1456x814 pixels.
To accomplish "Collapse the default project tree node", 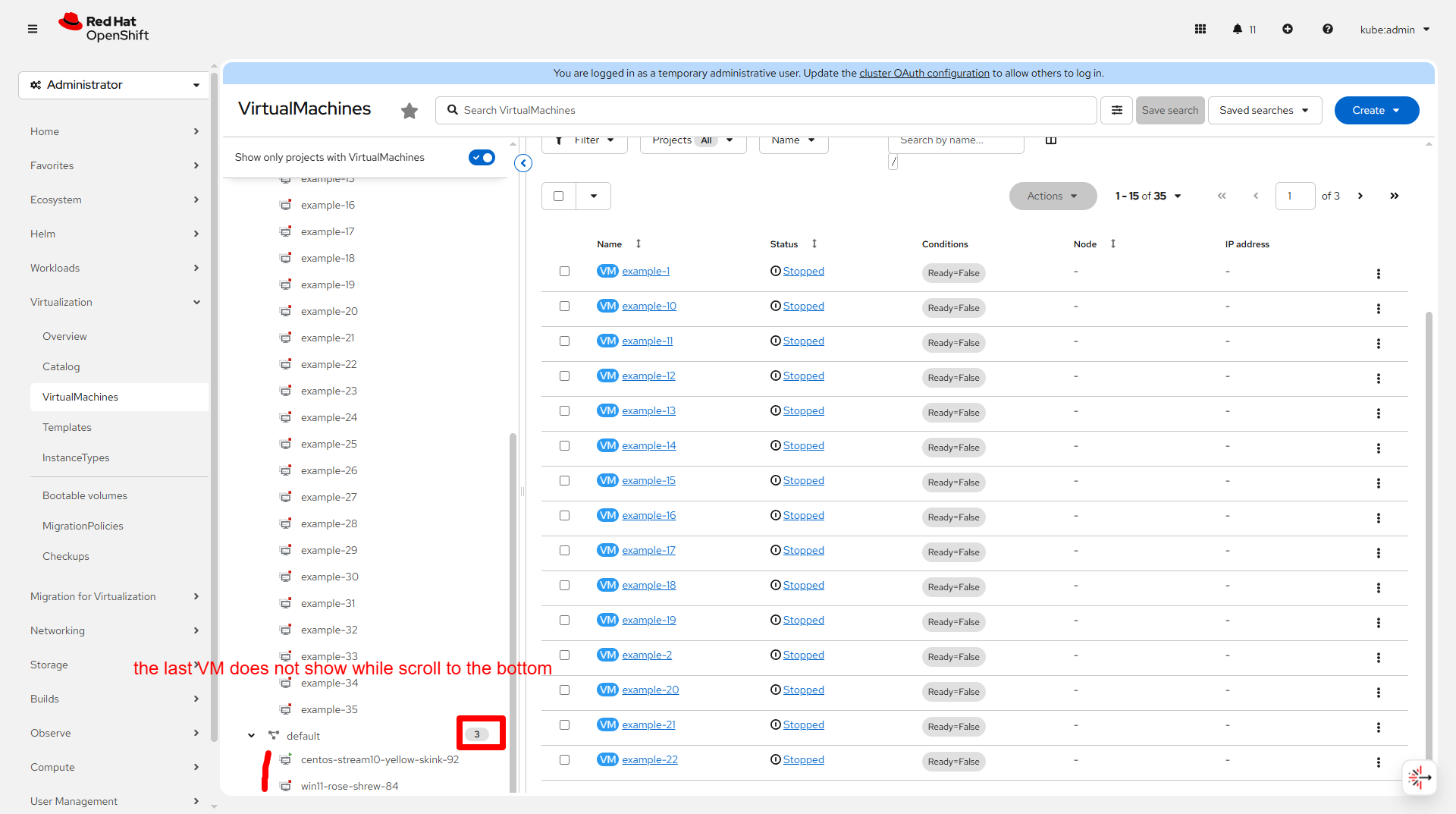I will (x=251, y=736).
